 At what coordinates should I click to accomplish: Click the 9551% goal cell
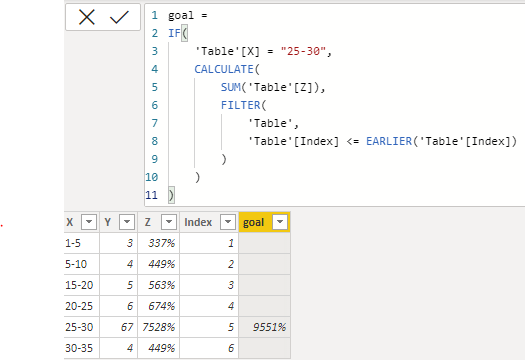click(264, 327)
